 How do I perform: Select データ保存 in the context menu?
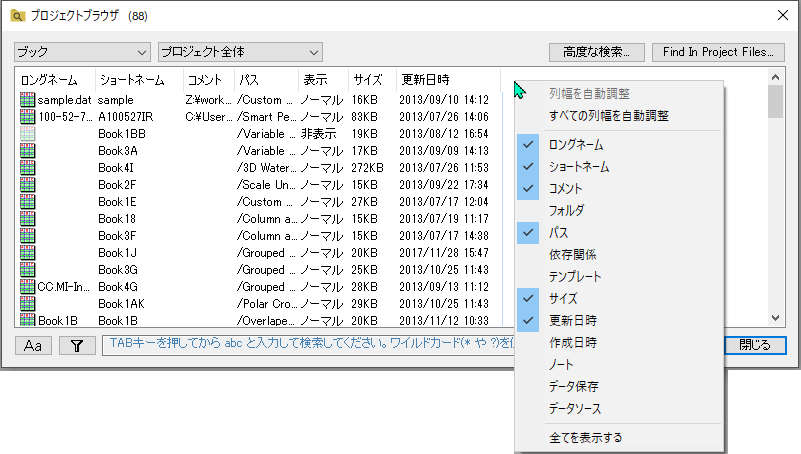point(620,387)
